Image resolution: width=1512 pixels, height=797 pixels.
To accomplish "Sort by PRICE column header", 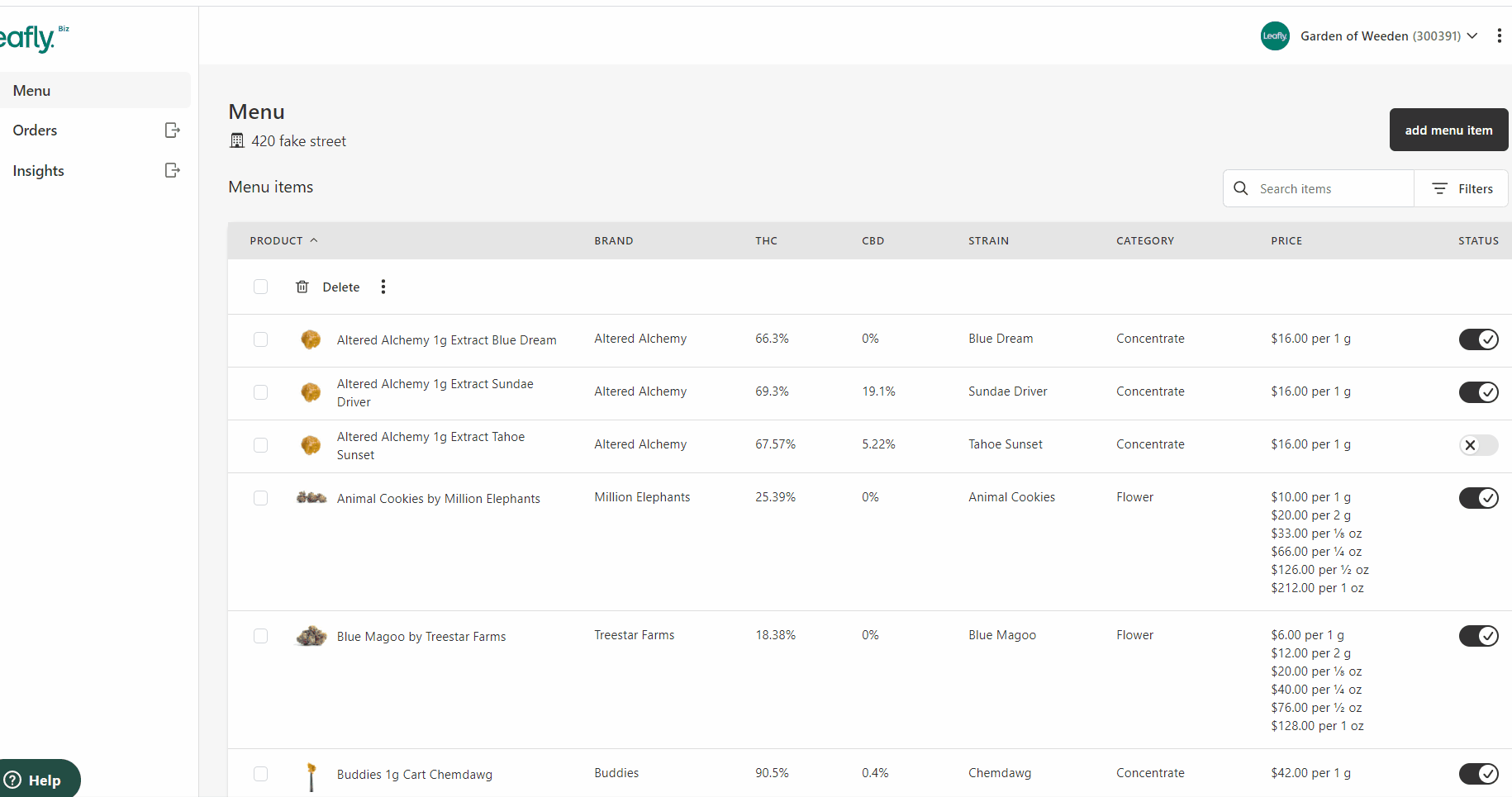I will (x=1286, y=240).
